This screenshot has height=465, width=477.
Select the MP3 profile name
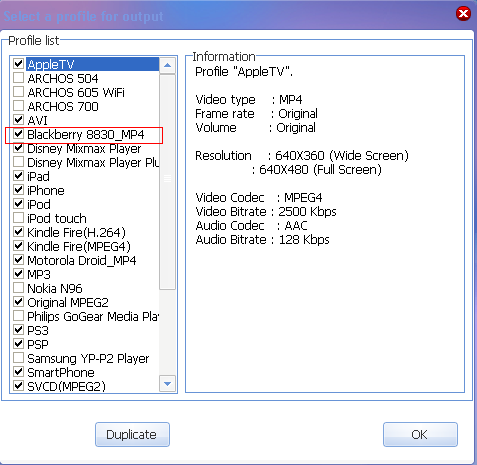pyautogui.click(x=39, y=275)
